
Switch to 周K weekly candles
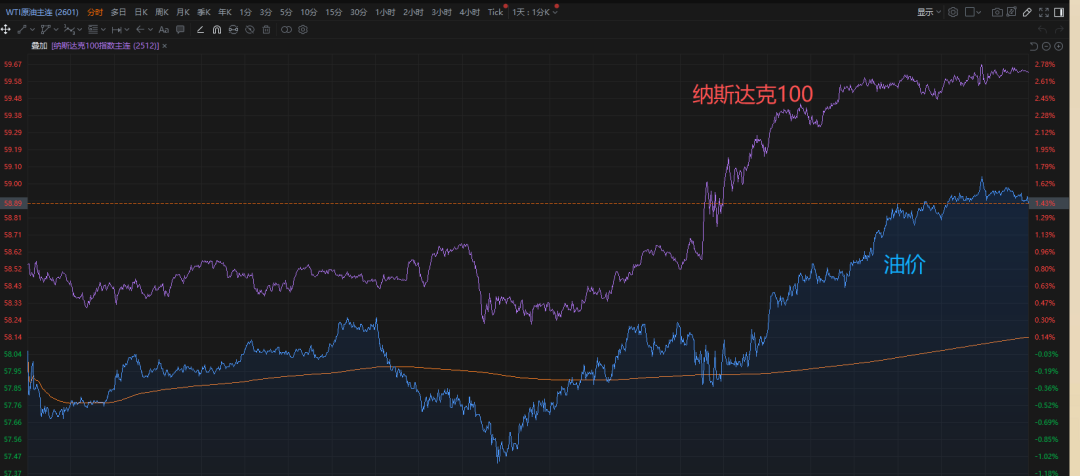point(162,12)
